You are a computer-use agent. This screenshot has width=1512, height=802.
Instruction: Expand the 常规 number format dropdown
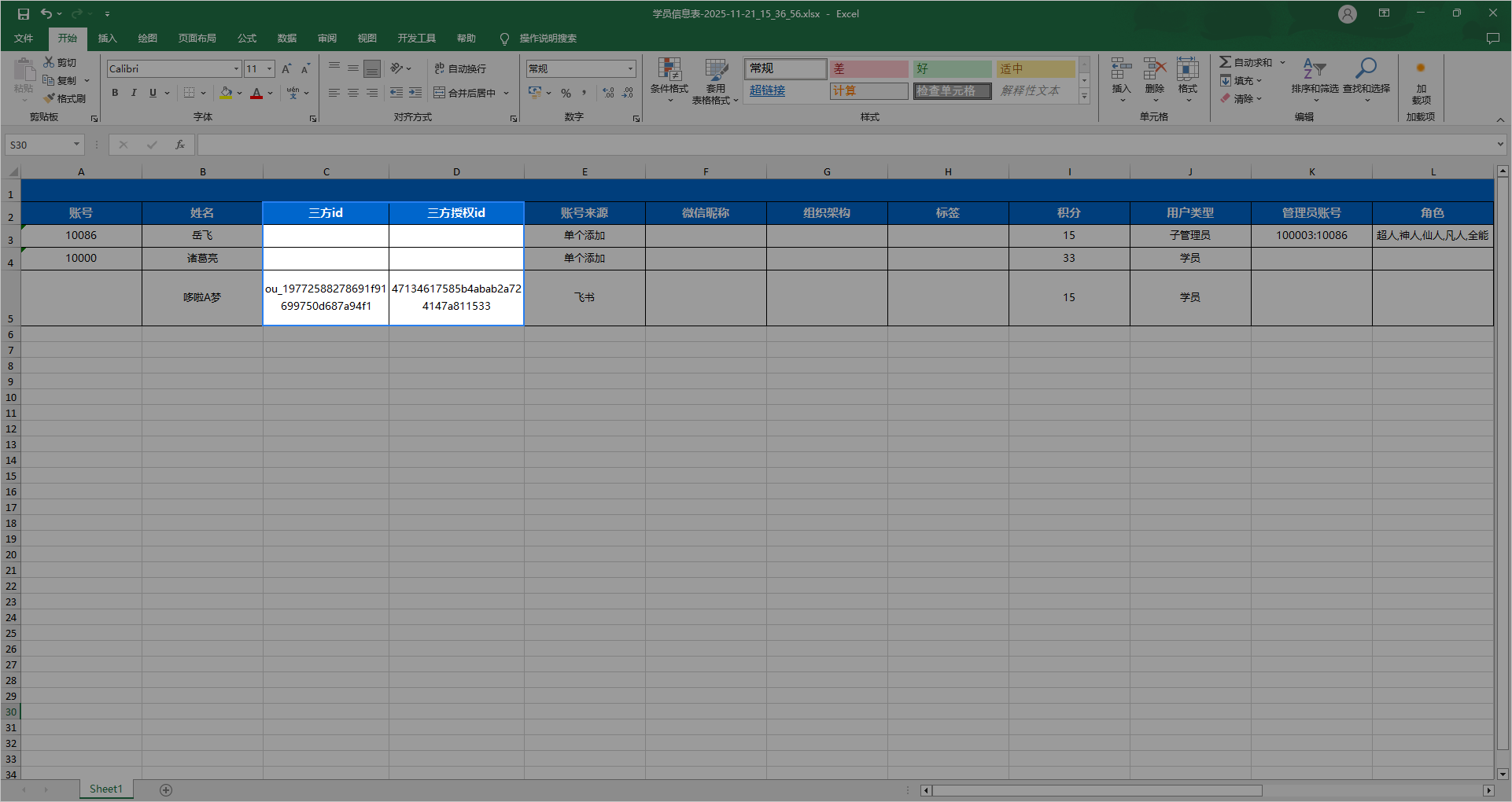(630, 69)
